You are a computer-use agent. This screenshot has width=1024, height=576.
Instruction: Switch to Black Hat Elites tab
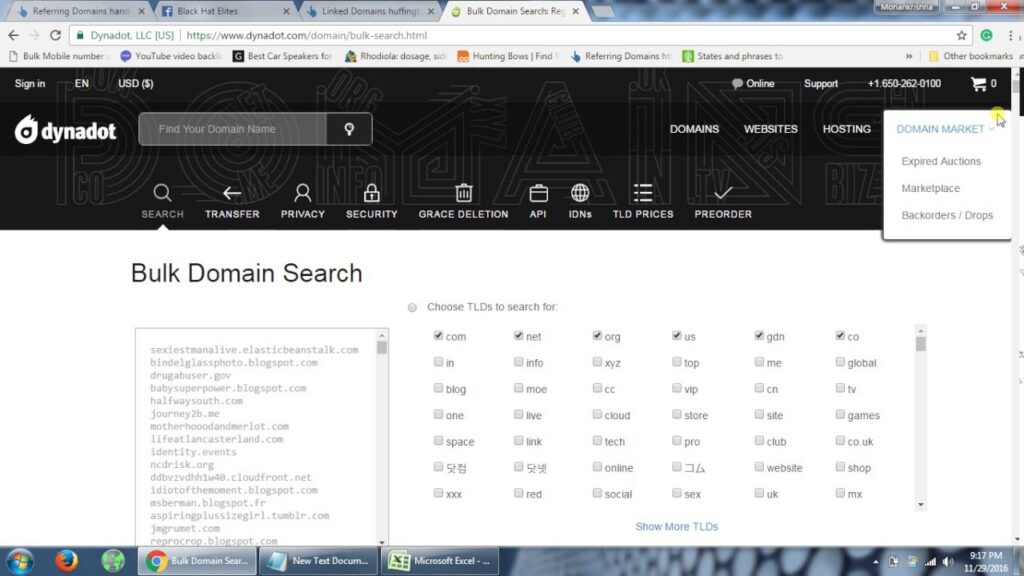pyautogui.click(x=225, y=11)
